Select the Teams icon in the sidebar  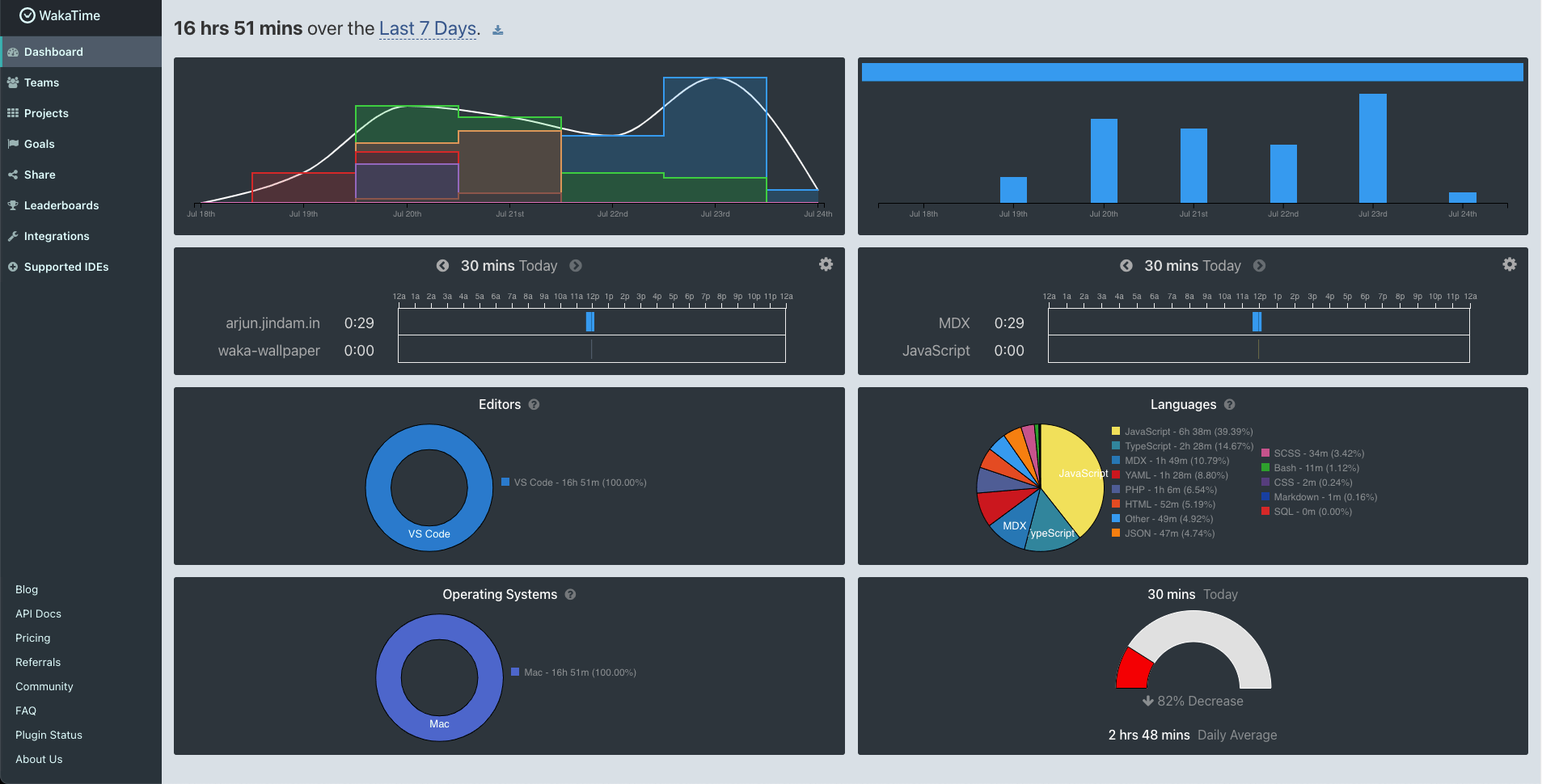(x=12, y=82)
